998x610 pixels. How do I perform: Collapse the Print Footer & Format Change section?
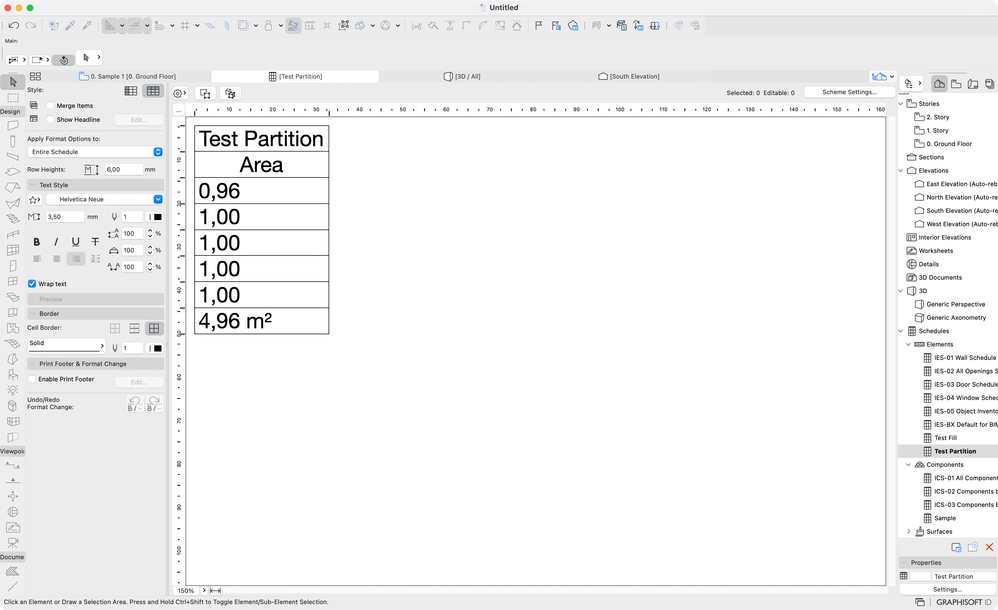(32, 364)
